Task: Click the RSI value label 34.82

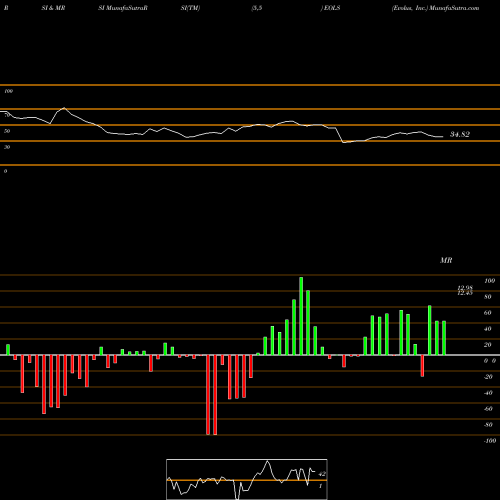Action: [x=460, y=134]
